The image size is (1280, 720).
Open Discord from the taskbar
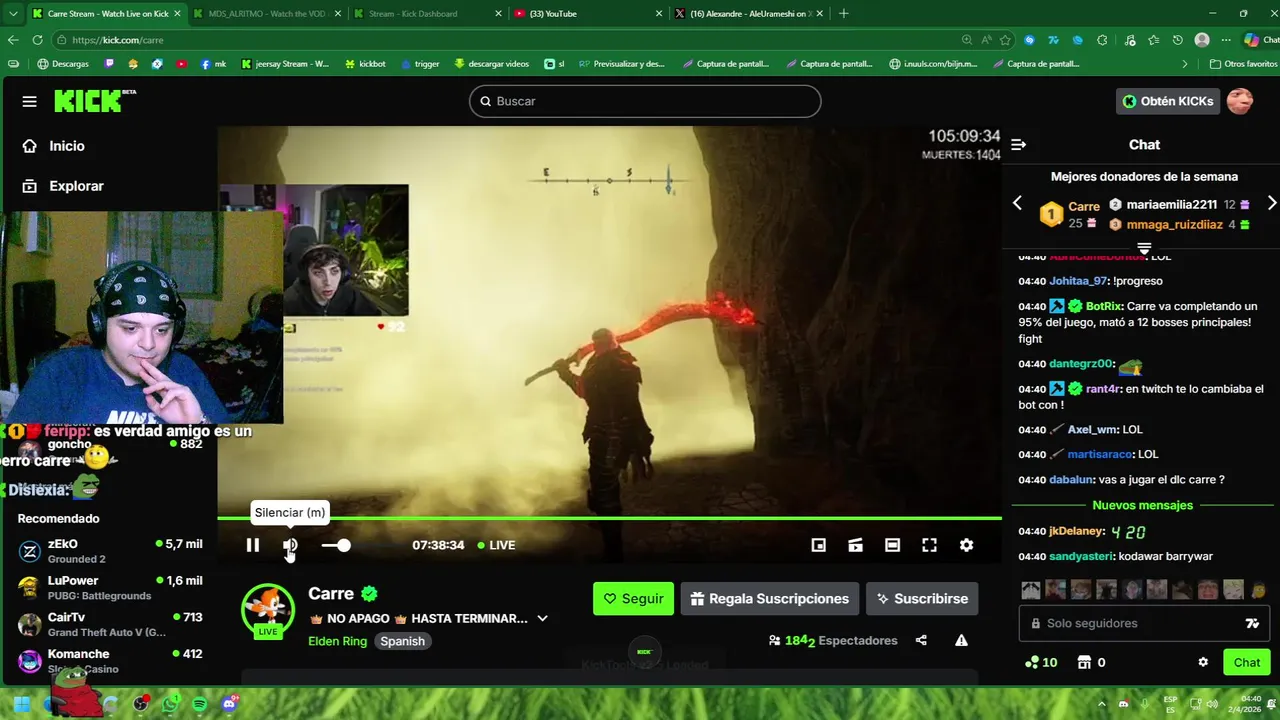pyautogui.click(x=229, y=704)
